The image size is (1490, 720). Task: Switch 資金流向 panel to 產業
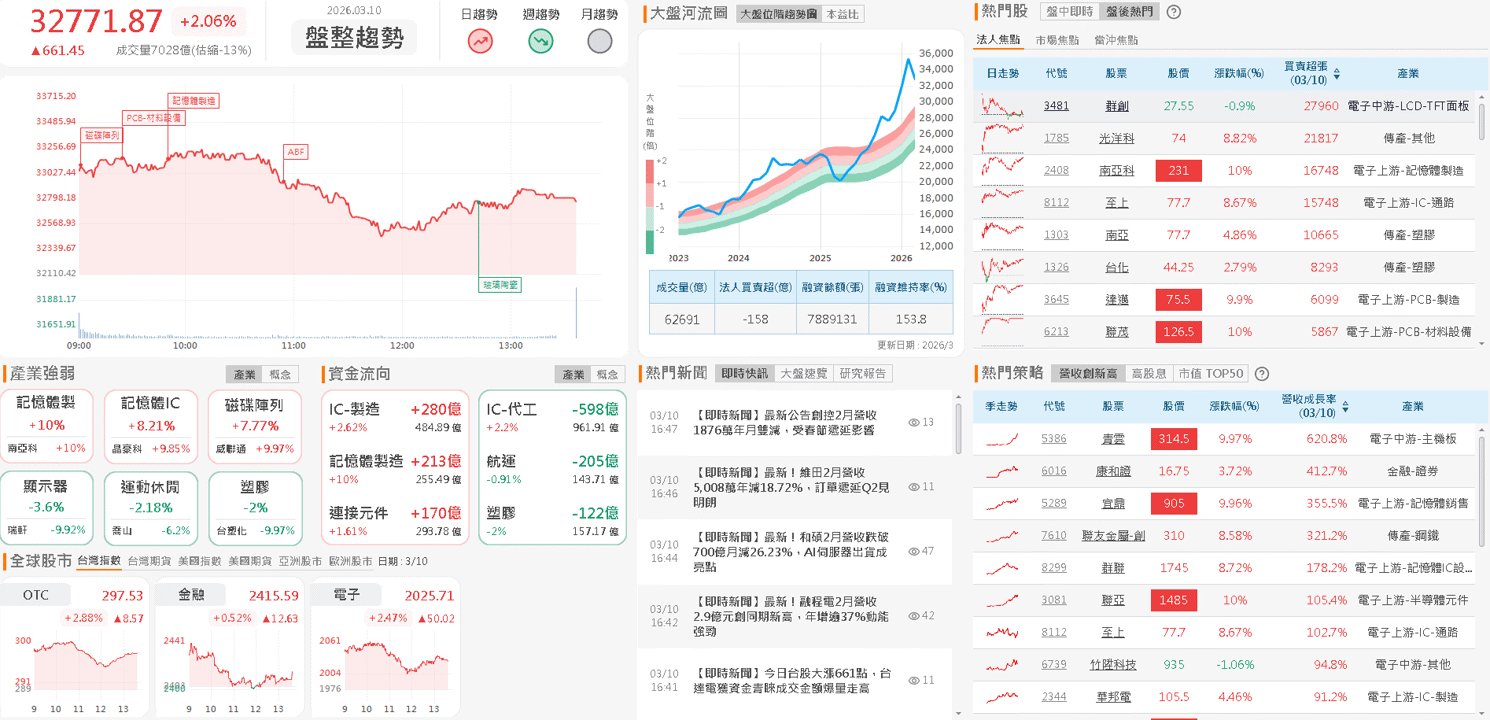[573, 374]
